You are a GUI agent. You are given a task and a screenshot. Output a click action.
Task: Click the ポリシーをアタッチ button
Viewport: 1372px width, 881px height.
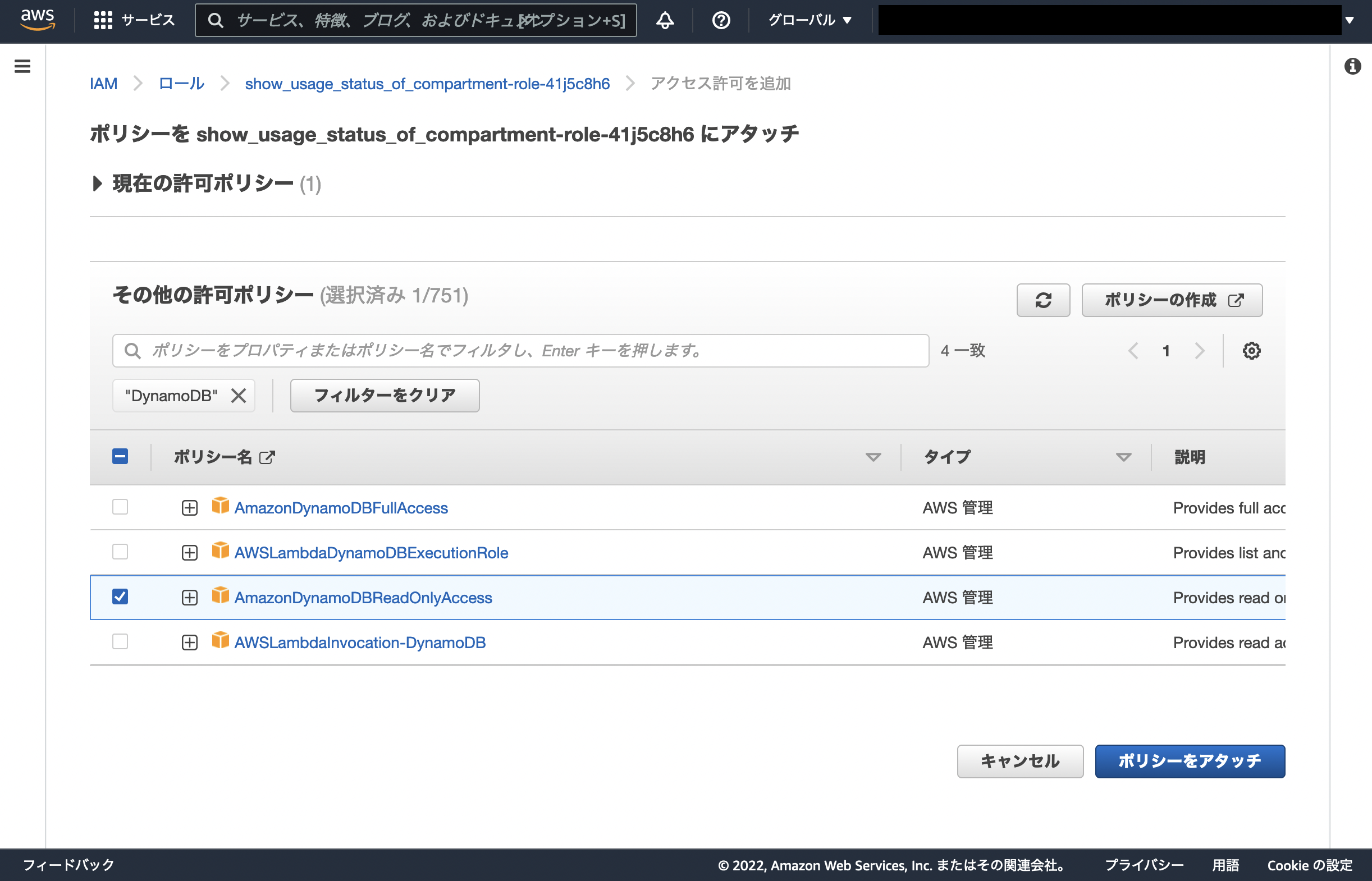tap(1190, 761)
